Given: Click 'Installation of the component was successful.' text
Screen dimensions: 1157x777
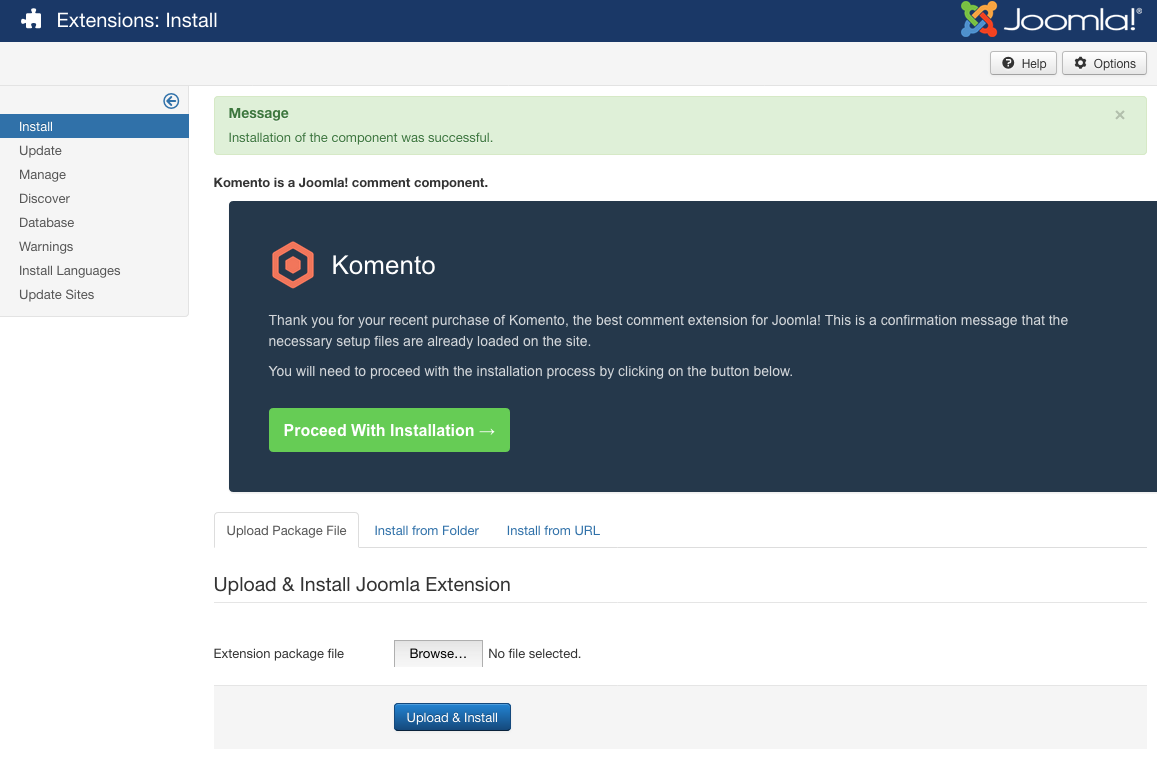Looking at the screenshot, I should (361, 138).
